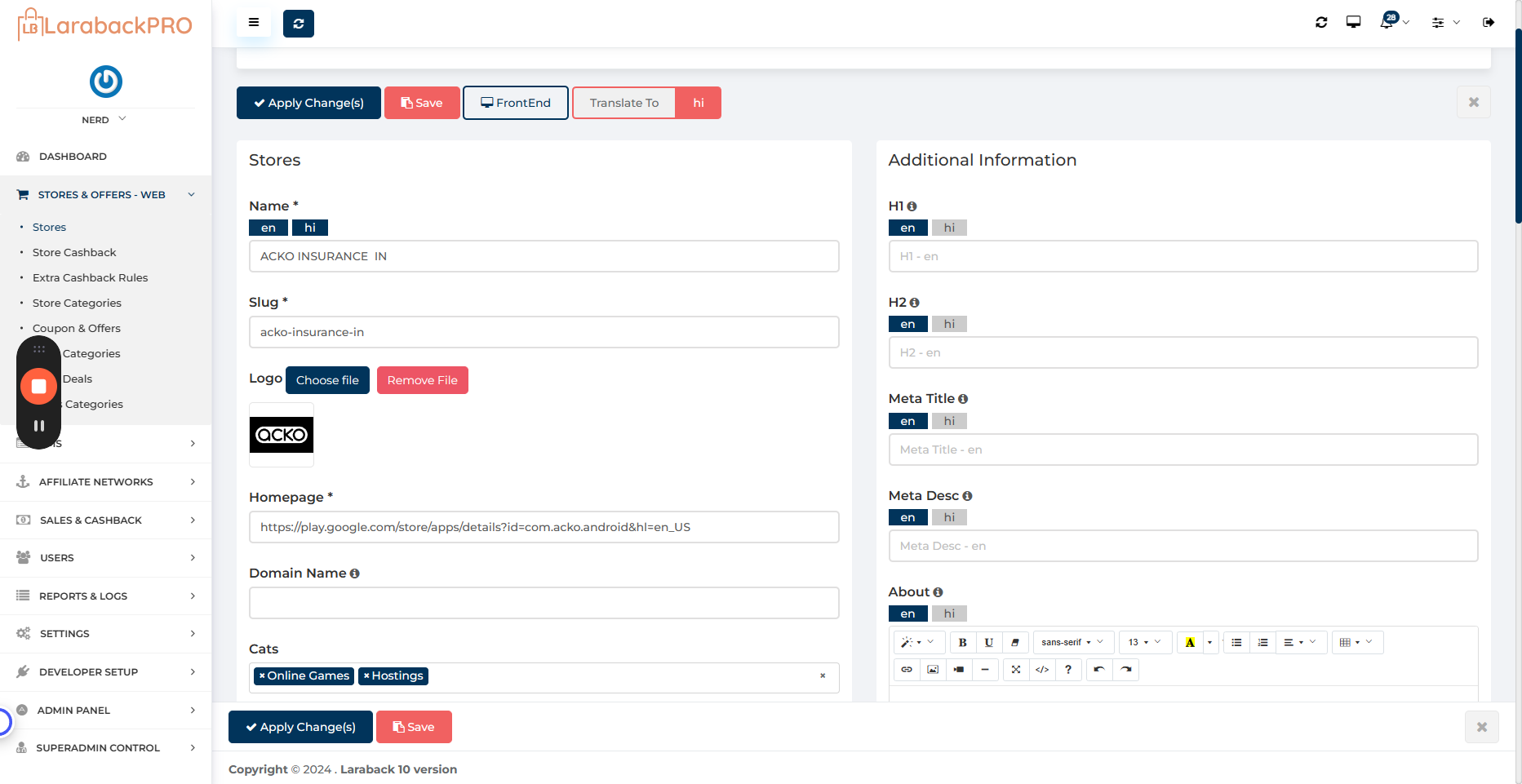The width and height of the screenshot is (1522, 784).
Task: Open Reports & Logs menu
Action: 106,596
